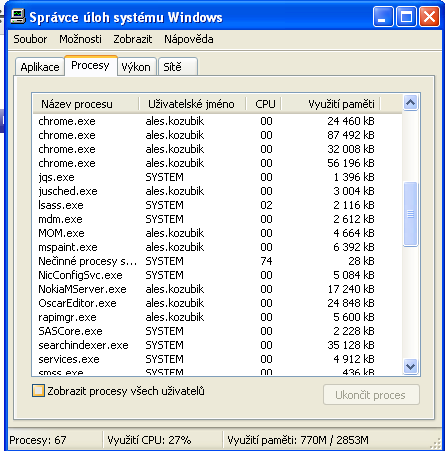
Task: Select the chrome.exe row using 56 196 kB
Action: click(217, 163)
